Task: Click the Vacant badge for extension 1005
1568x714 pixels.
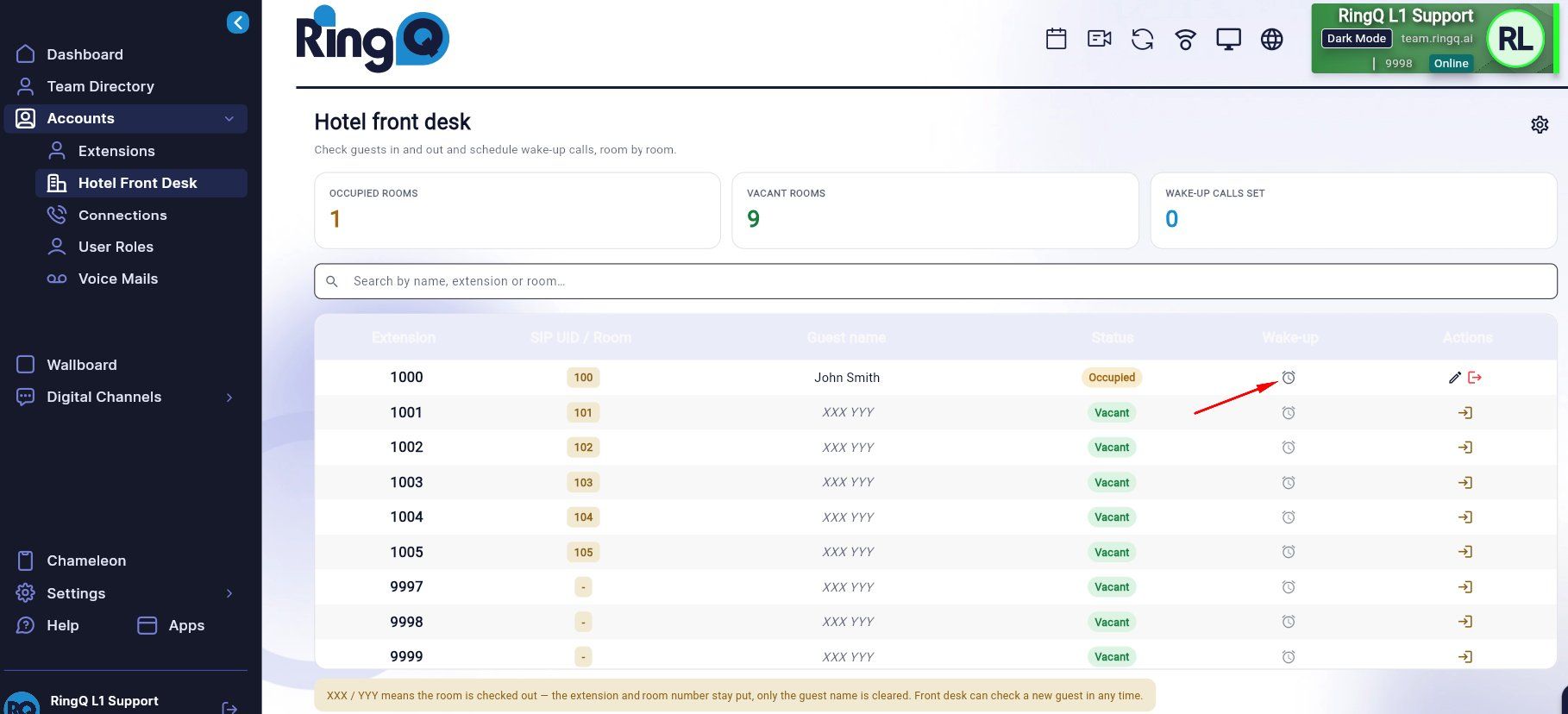Action: pos(1112,553)
